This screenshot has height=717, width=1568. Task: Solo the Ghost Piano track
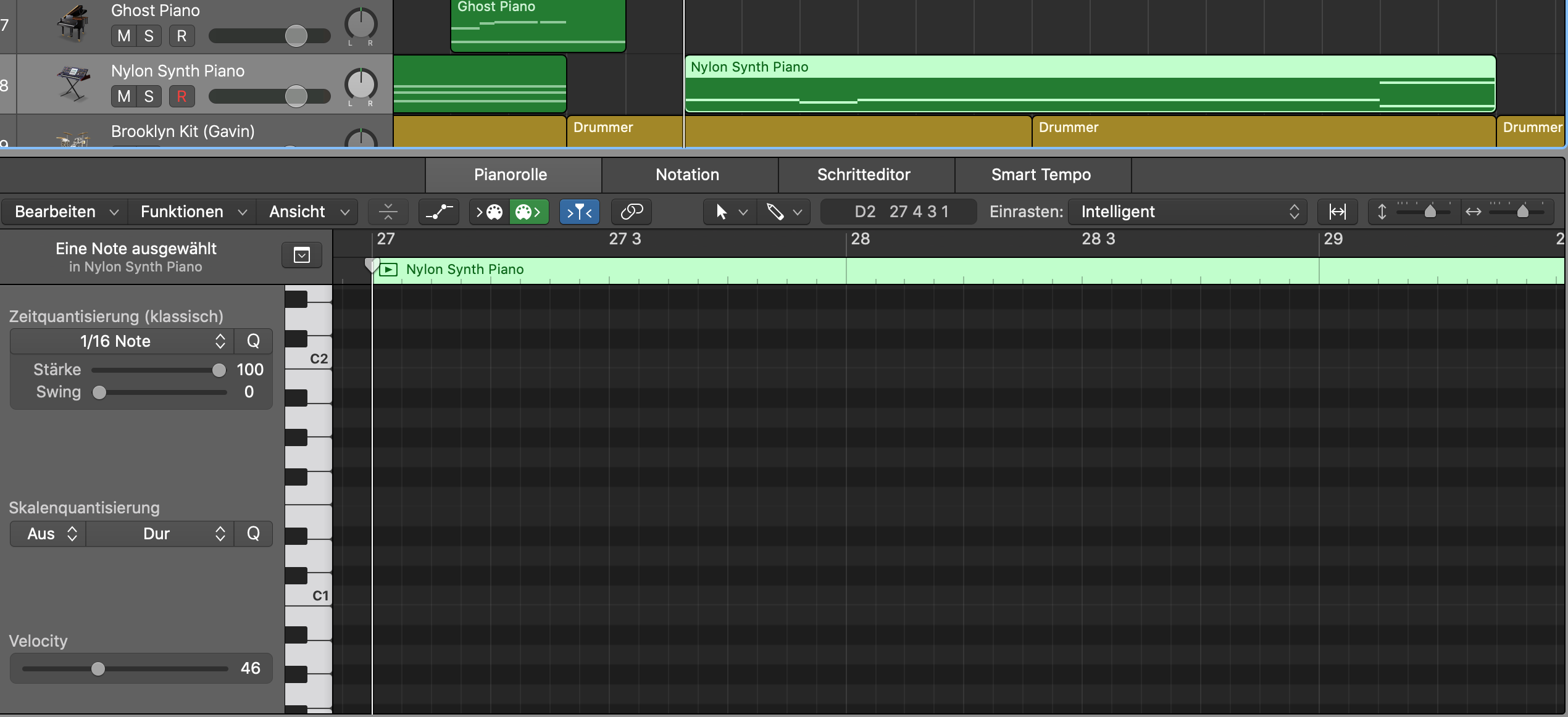click(149, 36)
